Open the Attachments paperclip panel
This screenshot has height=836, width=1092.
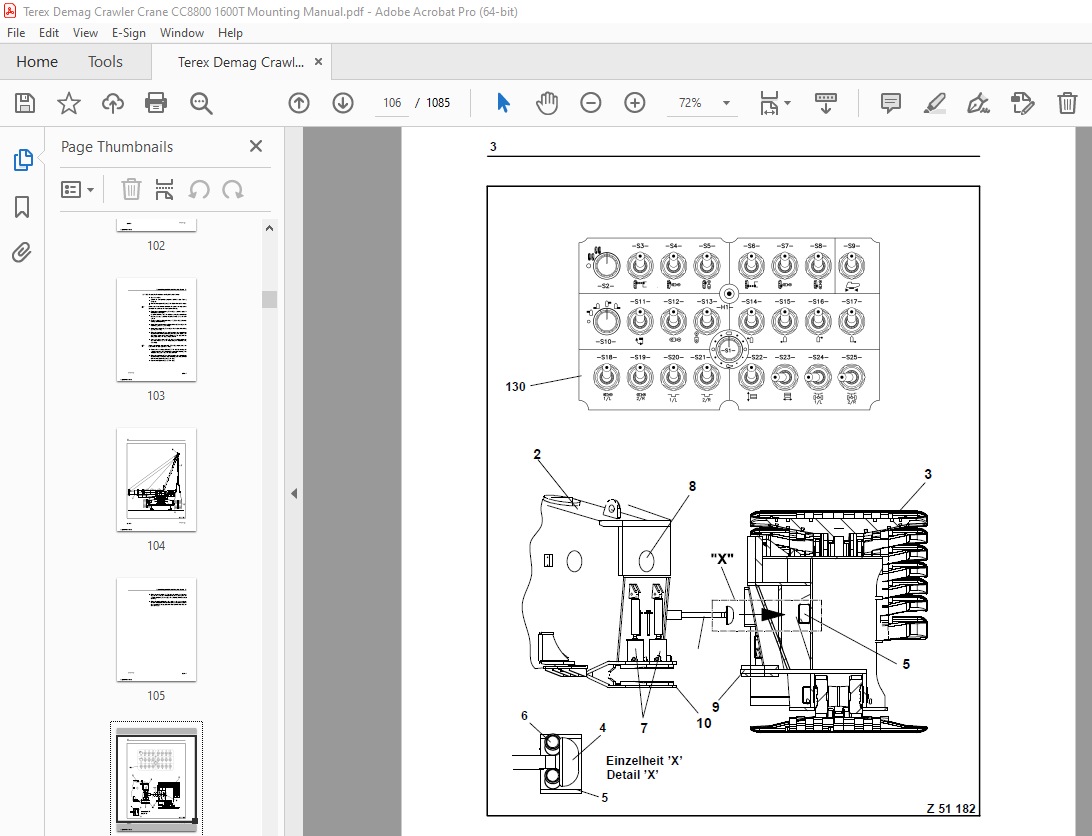[22, 252]
